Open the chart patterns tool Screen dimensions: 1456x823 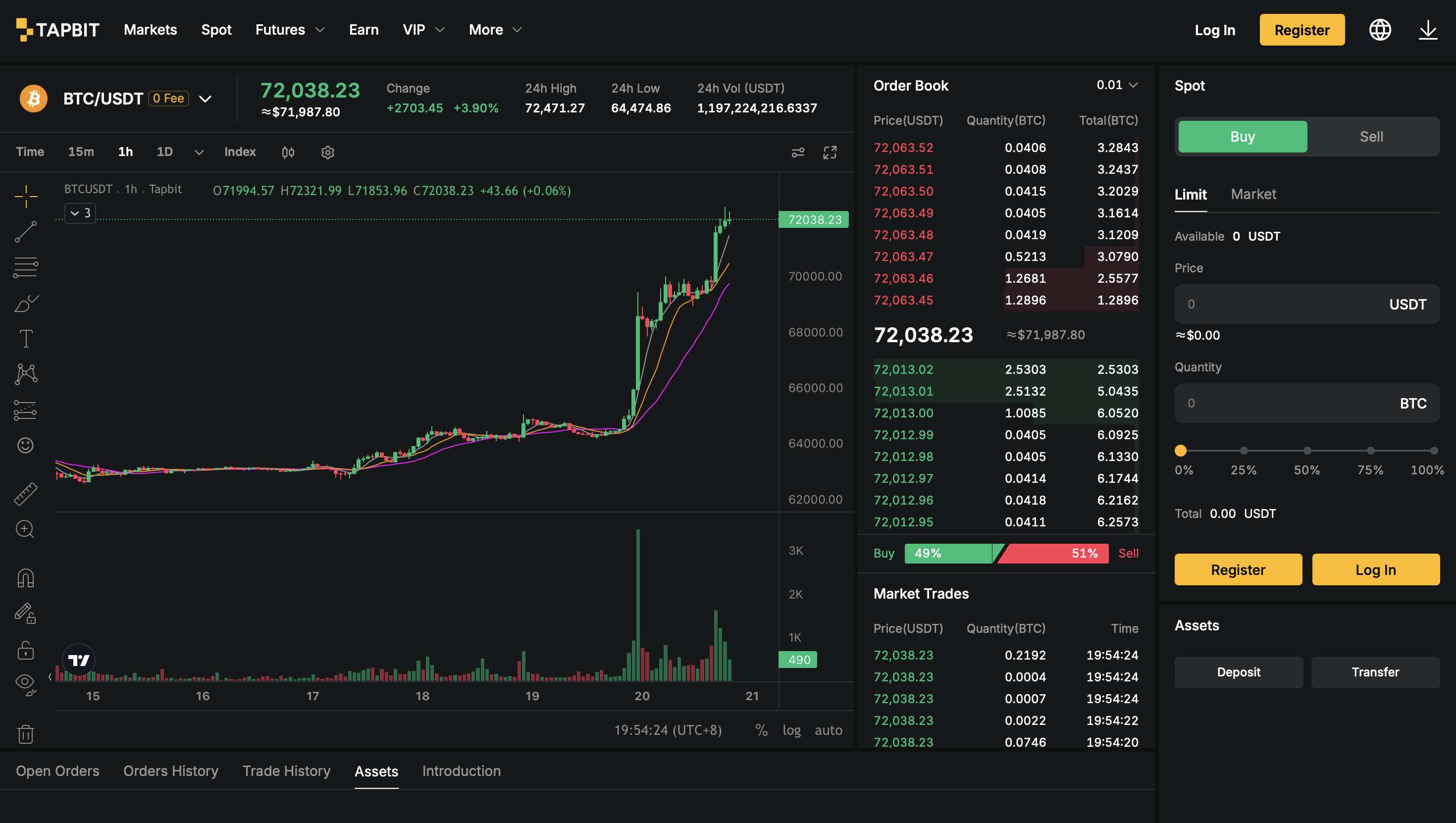tap(26, 374)
